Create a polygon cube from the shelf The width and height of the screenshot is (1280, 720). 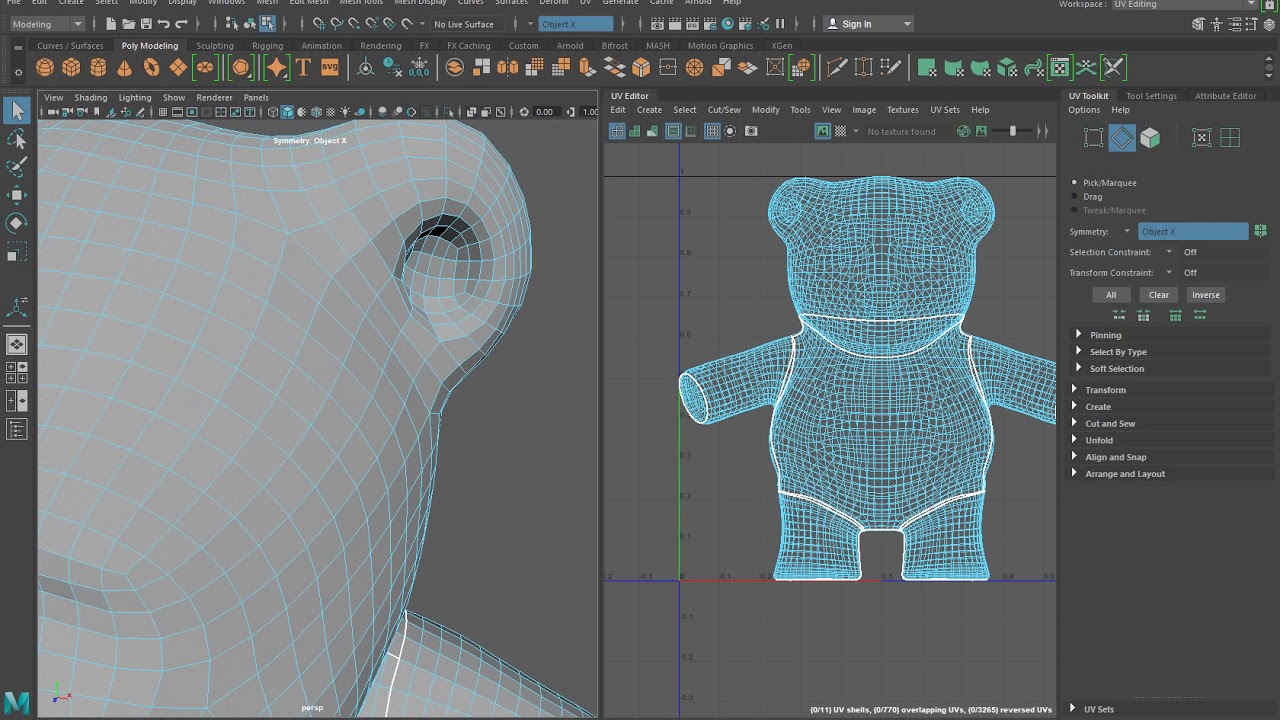click(x=71, y=68)
